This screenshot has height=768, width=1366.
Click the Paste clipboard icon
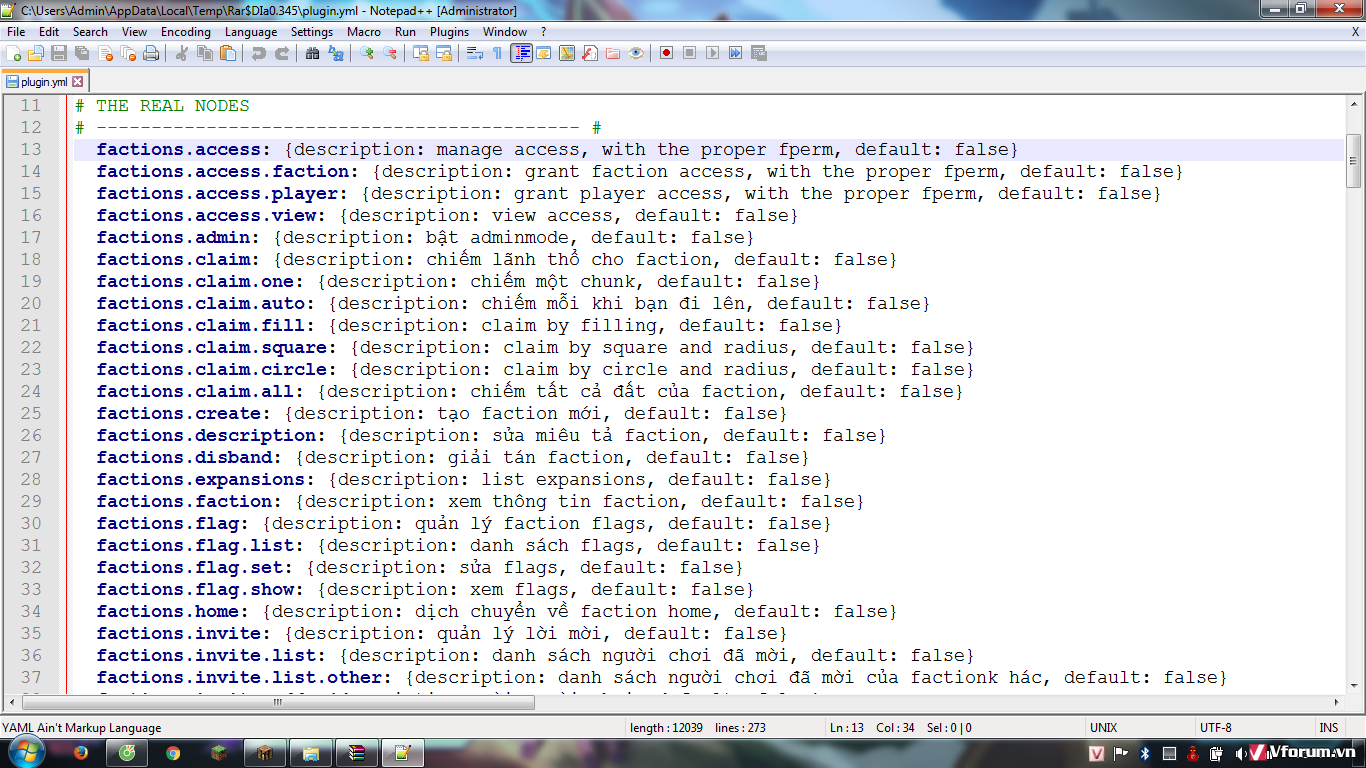click(x=228, y=53)
